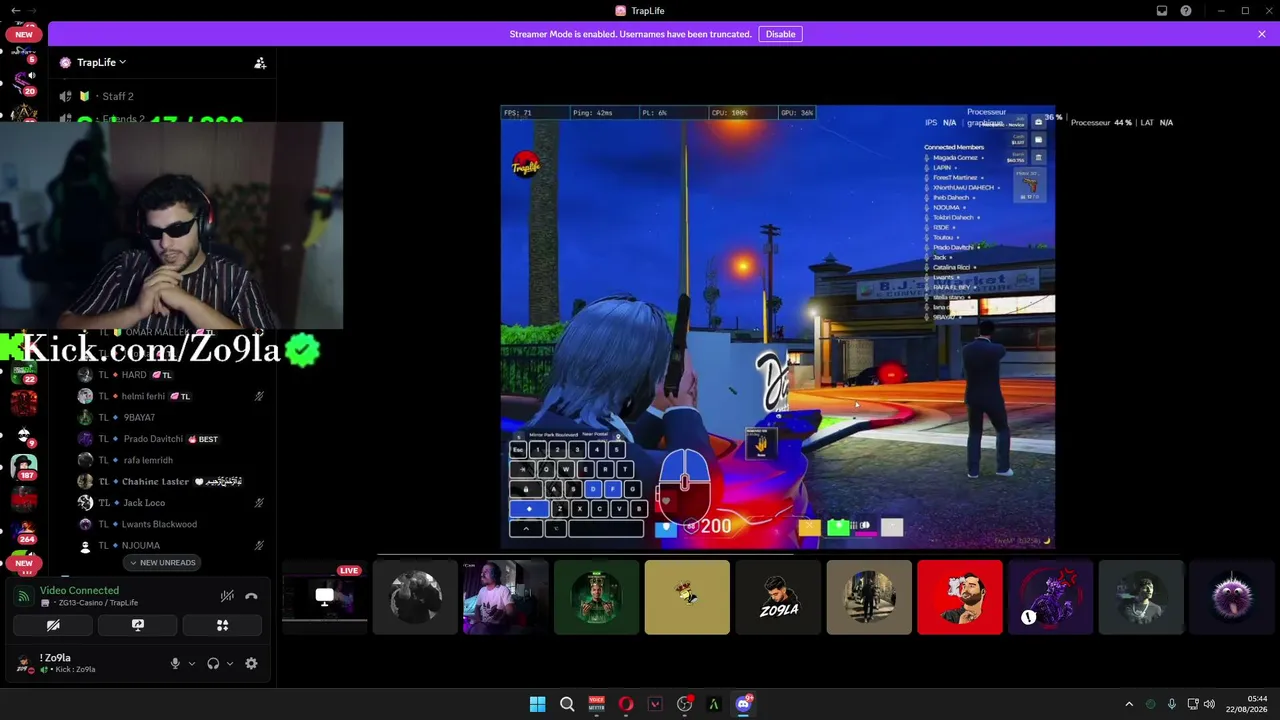This screenshot has height=720, width=1280.
Task: Select the tan-background participant tile
Action: pyautogui.click(x=687, y=598)
